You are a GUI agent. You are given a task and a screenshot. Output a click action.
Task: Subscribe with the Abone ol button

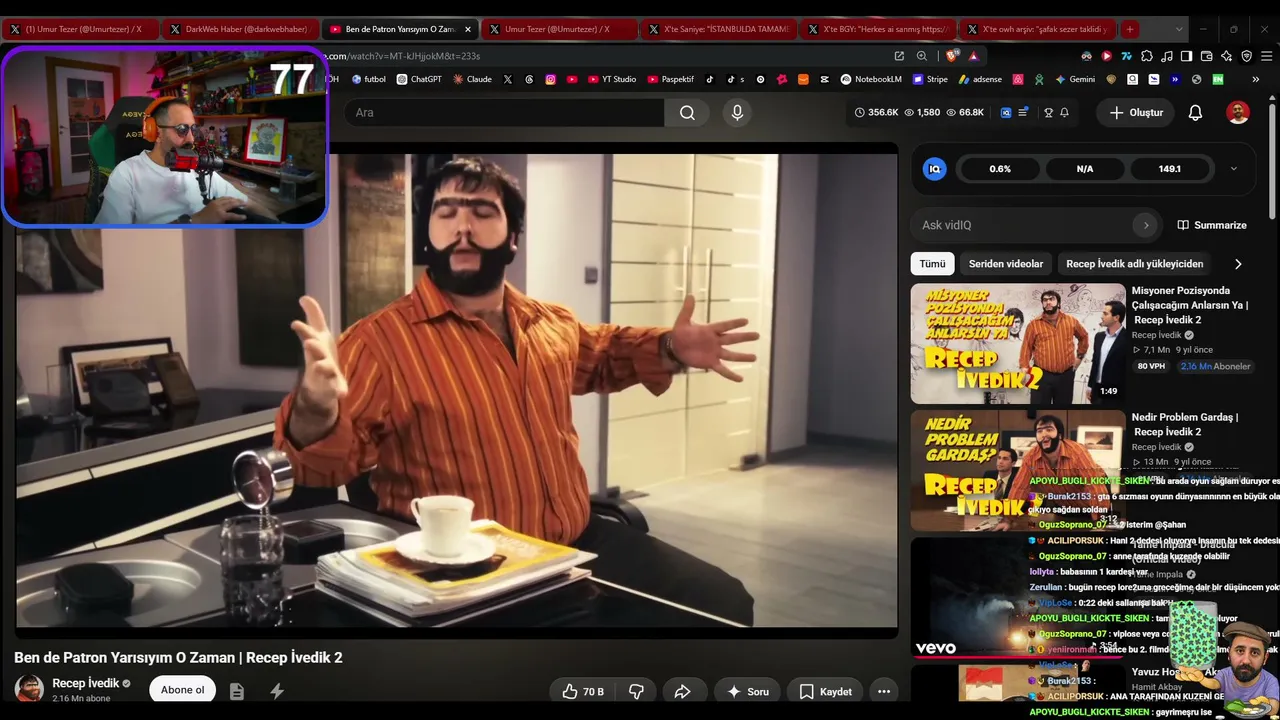(x=182, y=690)
